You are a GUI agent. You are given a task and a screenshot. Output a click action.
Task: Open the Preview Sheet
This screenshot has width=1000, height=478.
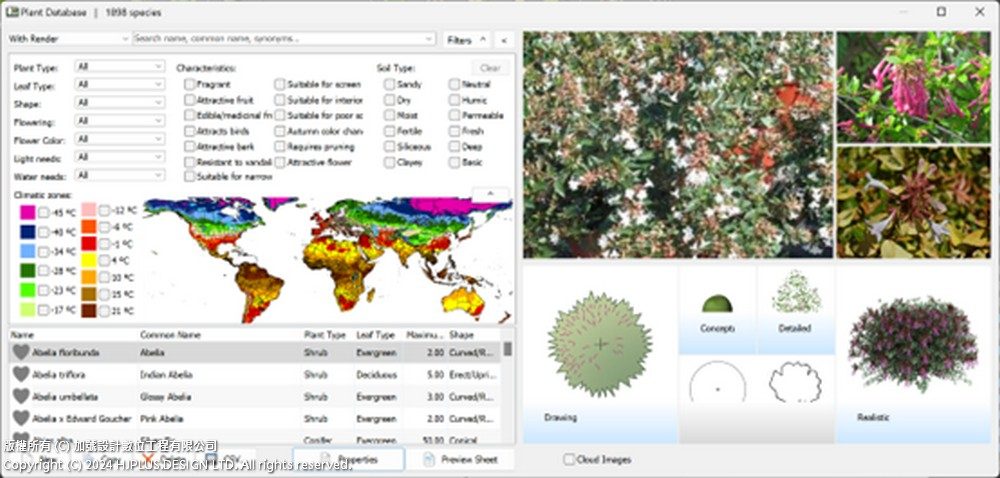click(x=460, y=460)
